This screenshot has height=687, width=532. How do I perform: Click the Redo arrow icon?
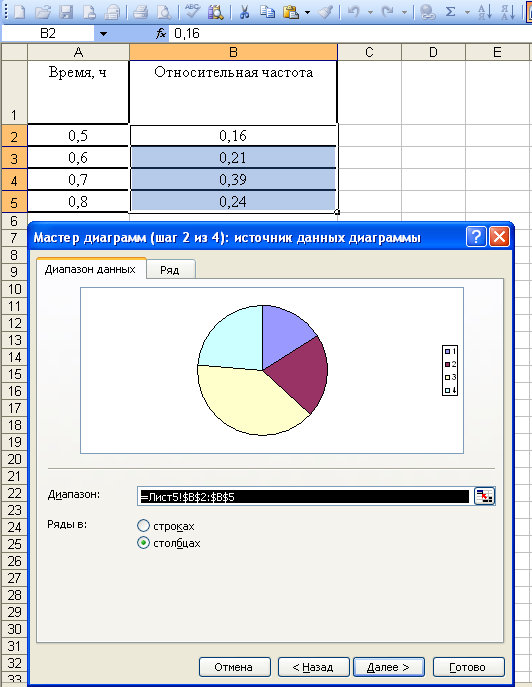(x=387, y=12)
